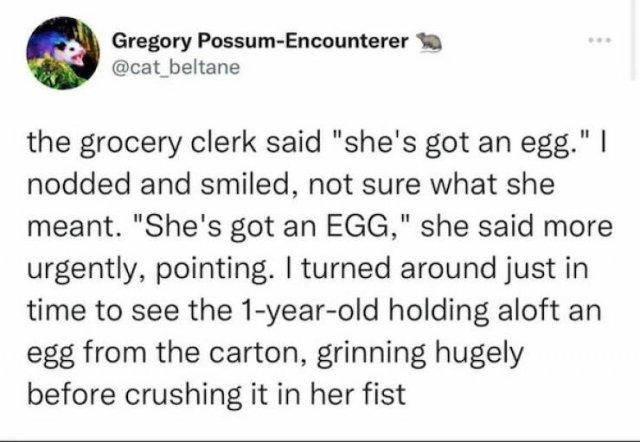
Task: Click the rat emoji beside the name
Action: coord(429,42)
